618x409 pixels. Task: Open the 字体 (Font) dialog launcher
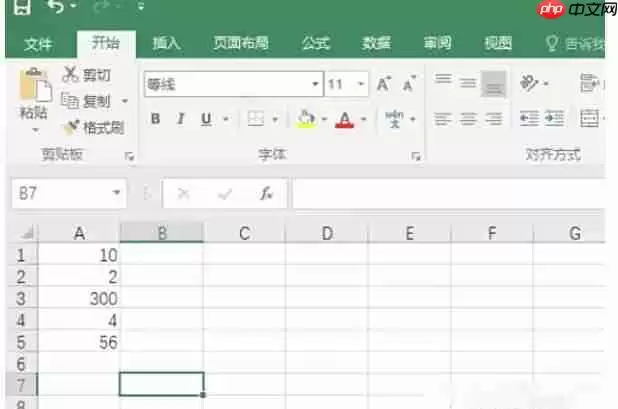coord(415,157)
